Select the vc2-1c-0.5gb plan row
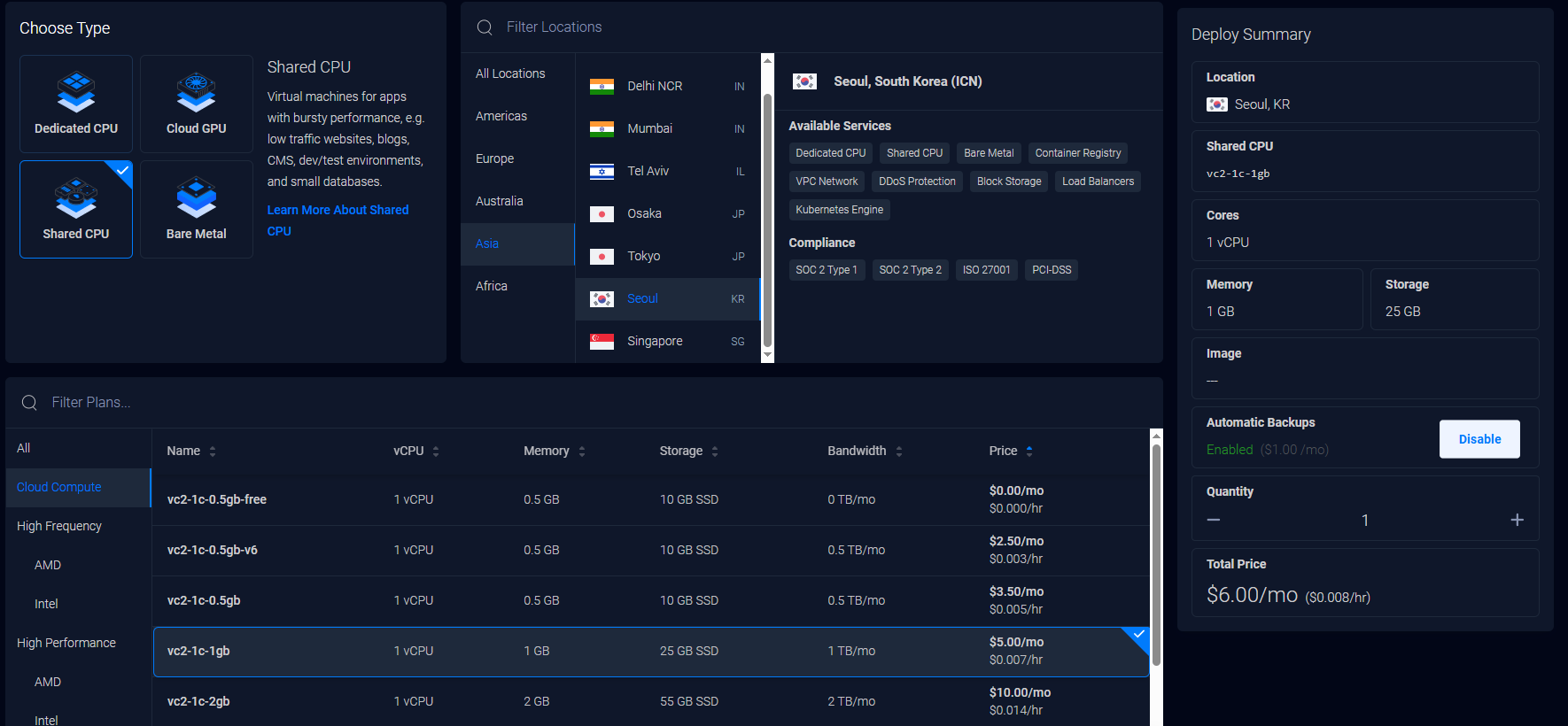The image size is (1568, 726). tap(651, 601)
